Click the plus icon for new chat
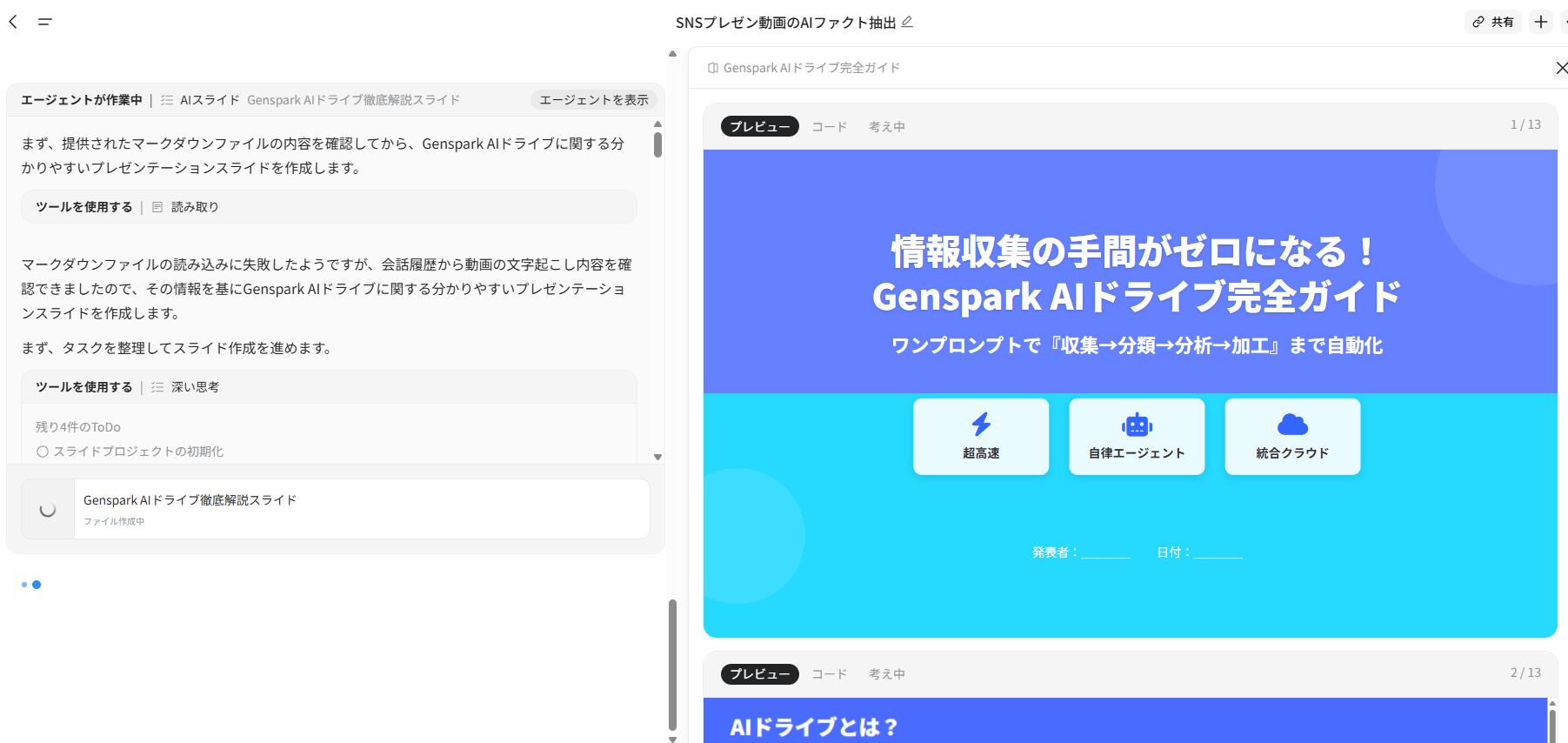This screenshot has width=1568, height=743. point(1541,22)
